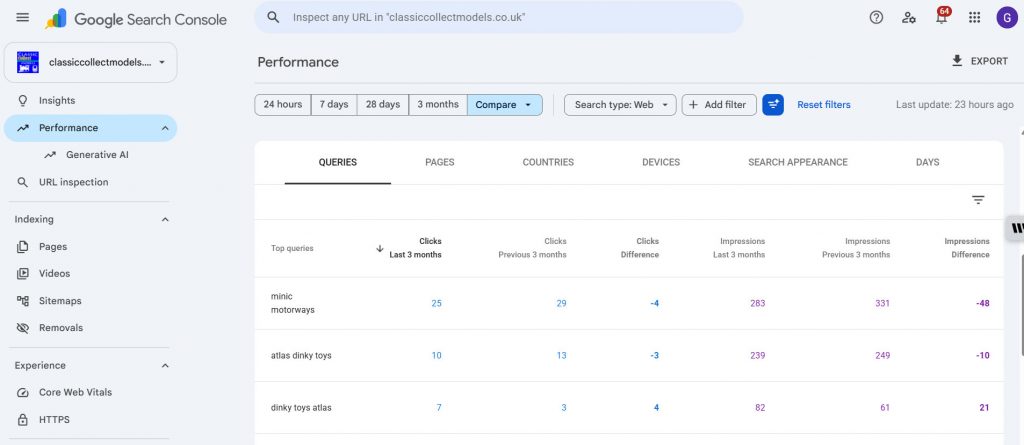
Task: Click Clicks Difference column header
Action: [x=639, y=248]
